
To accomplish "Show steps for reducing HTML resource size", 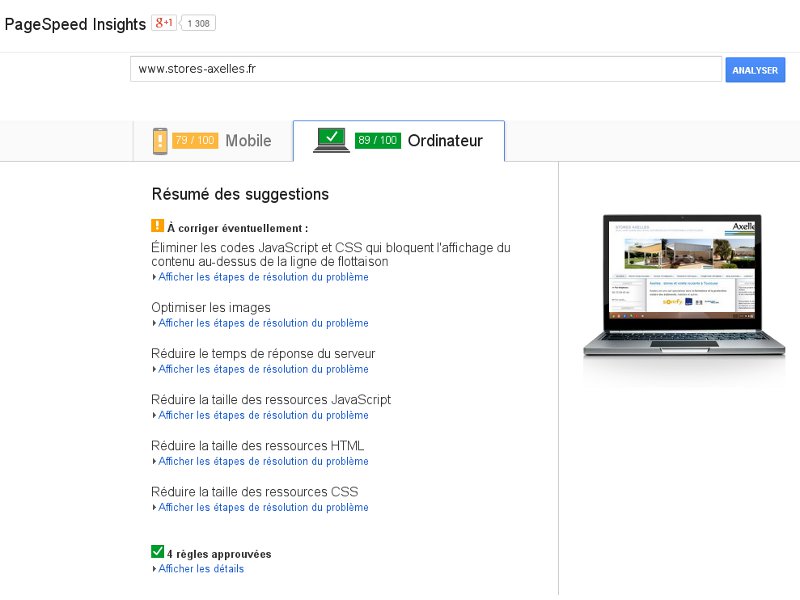I will (263, 461).
